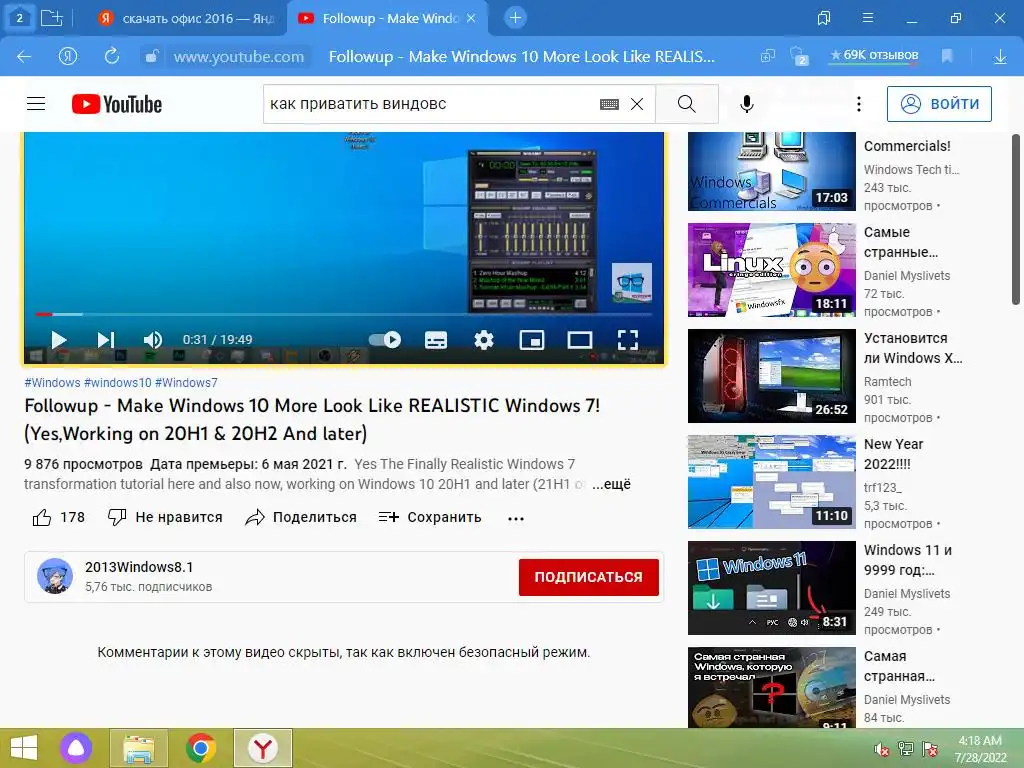
Task: Open Yandex home via Я button
Action: [68, 57]
